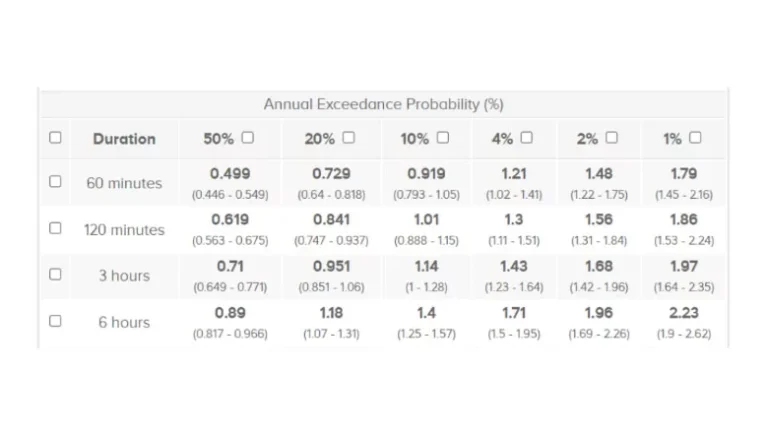Select the 1.79 value in 60 minutes row
768x432 pixels.
(684, 174)
